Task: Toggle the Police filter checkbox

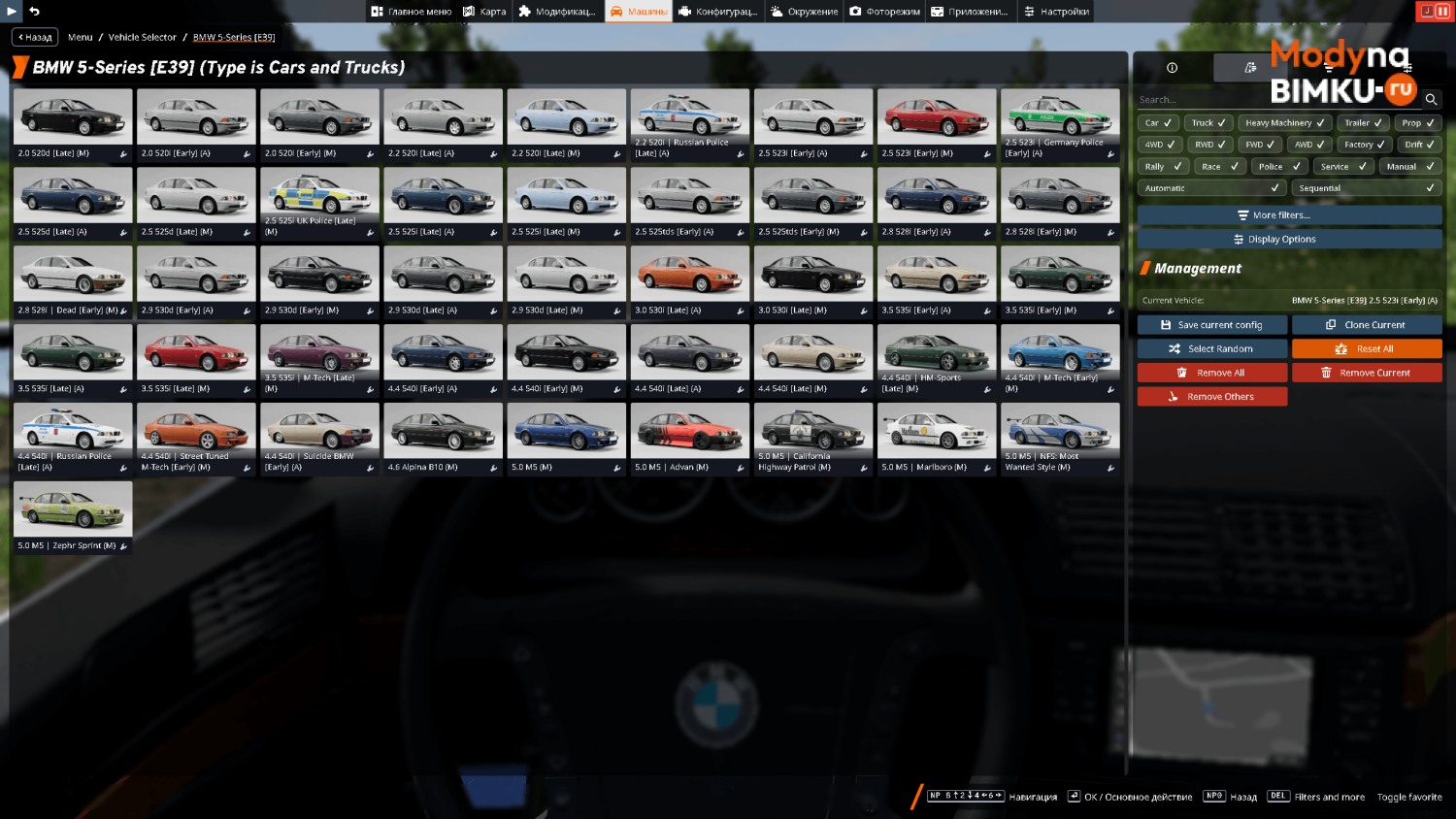Action: [x=1278, y=166]
